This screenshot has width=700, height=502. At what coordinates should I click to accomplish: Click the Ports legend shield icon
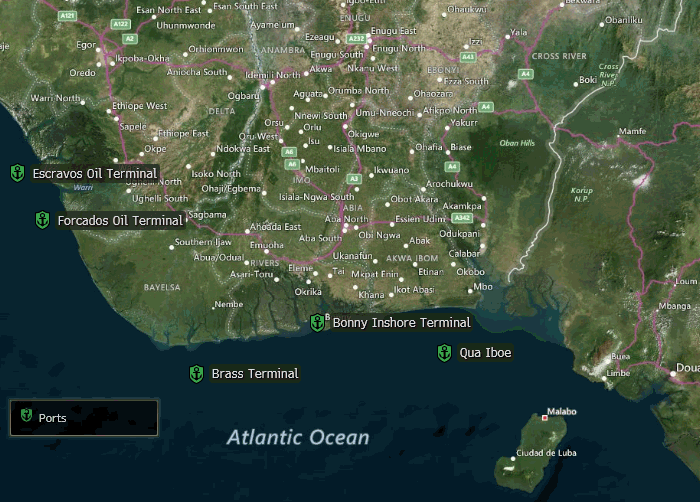tap(26, 417)
